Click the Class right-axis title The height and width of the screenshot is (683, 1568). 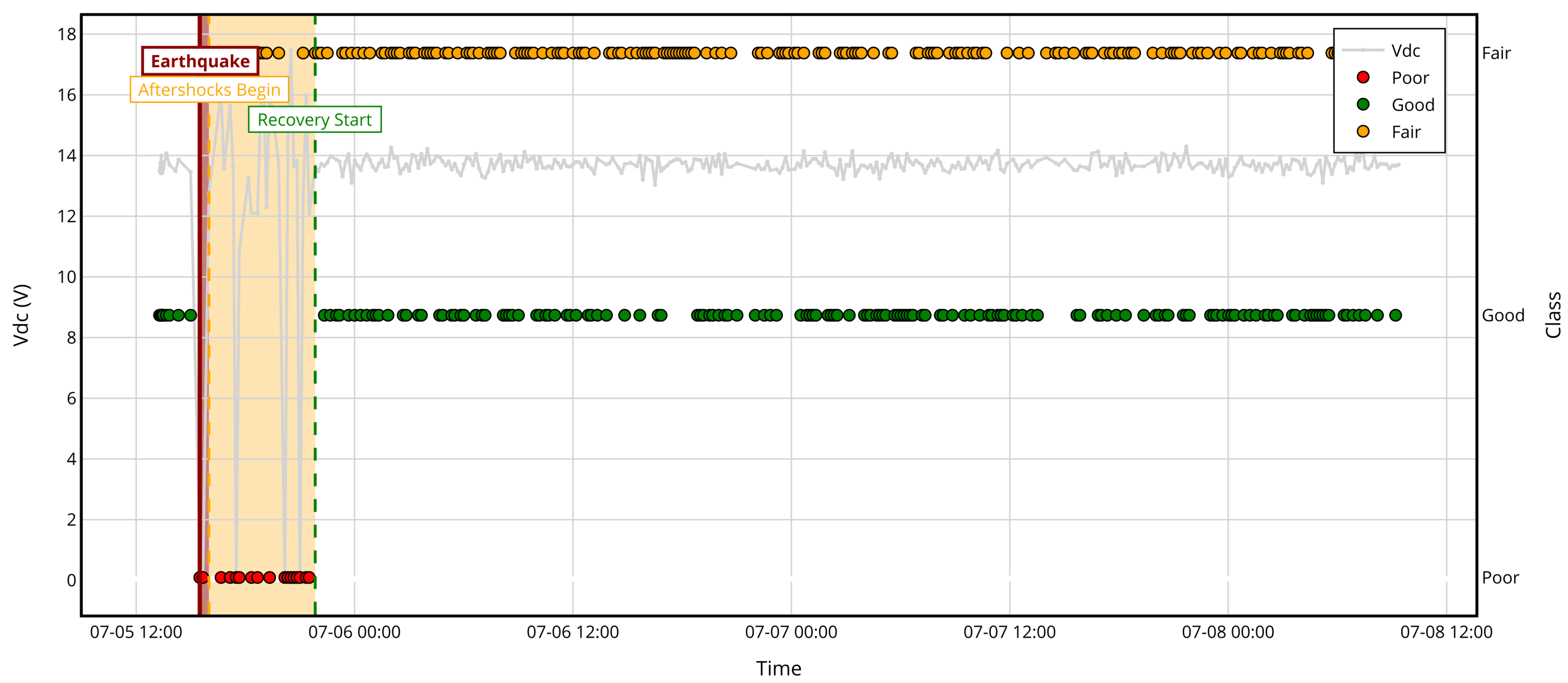point(1553,315)
